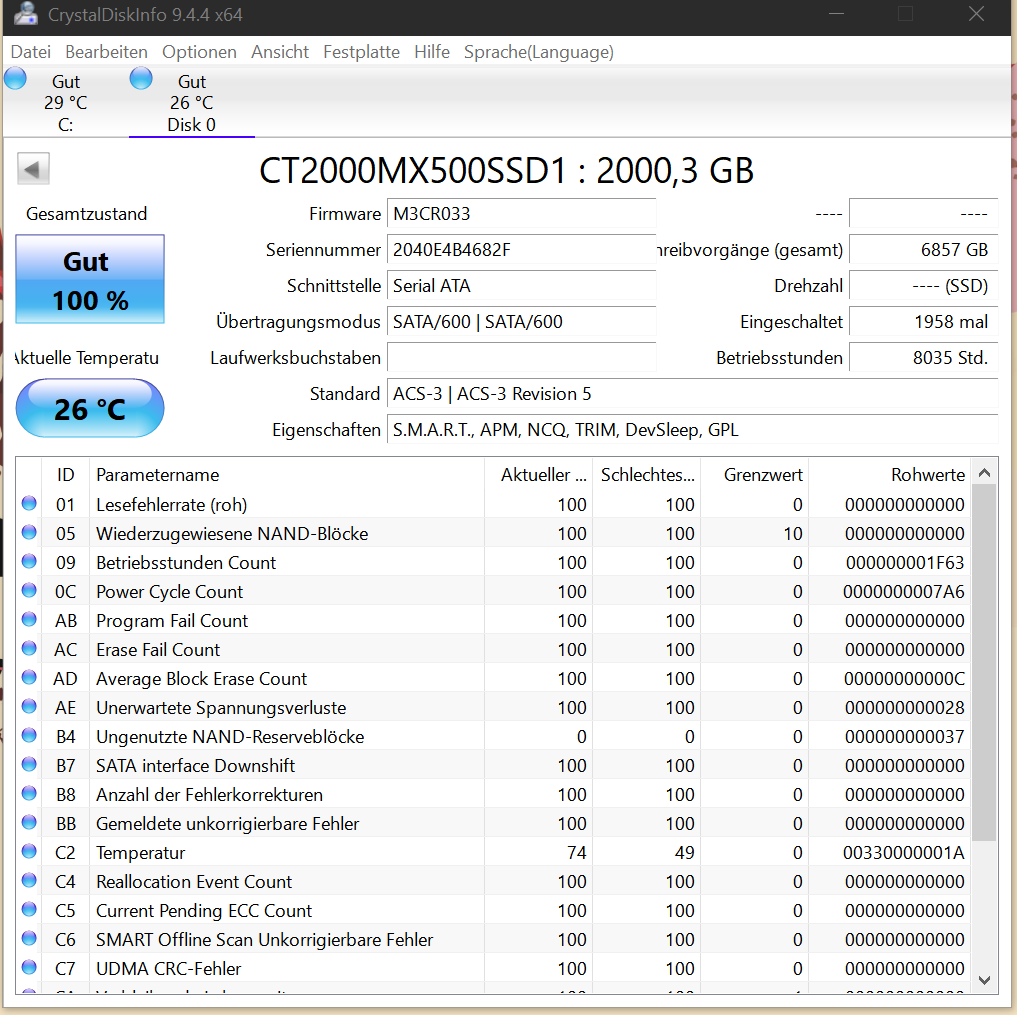Open the Bearbeiten menu
This screenshot has height=1015, width=1017.
pyautogui.click(x=106, y=52)
